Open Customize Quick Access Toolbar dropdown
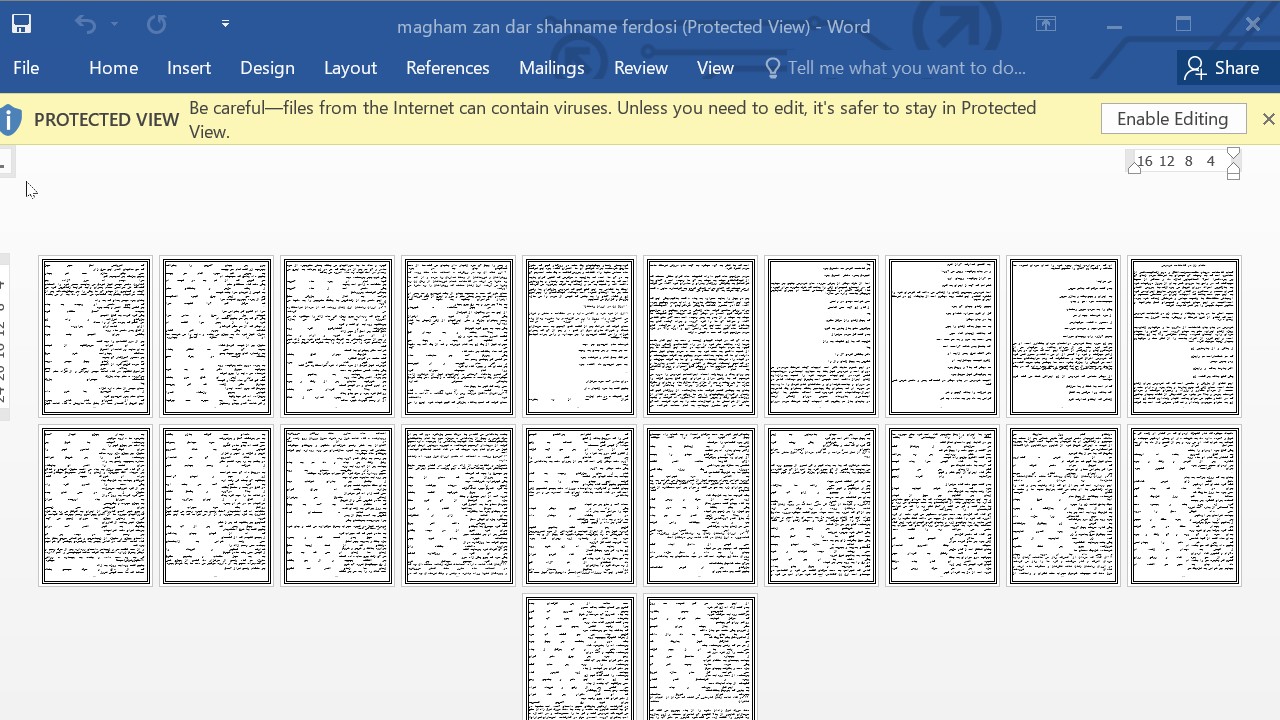The image size is (1280, 720). pyautogui.click(x=225, y=24)
